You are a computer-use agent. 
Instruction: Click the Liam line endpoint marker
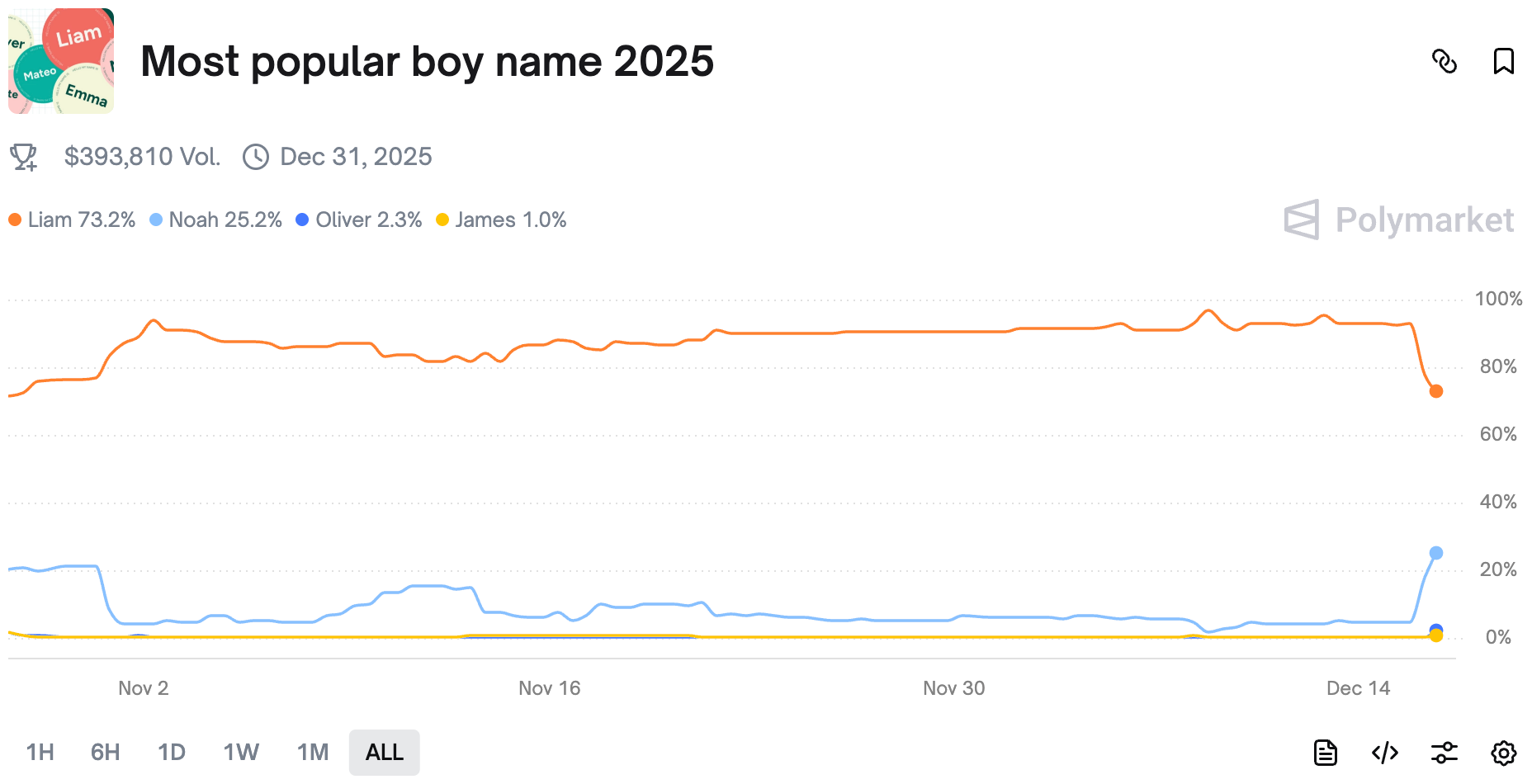coord(1436,391)
